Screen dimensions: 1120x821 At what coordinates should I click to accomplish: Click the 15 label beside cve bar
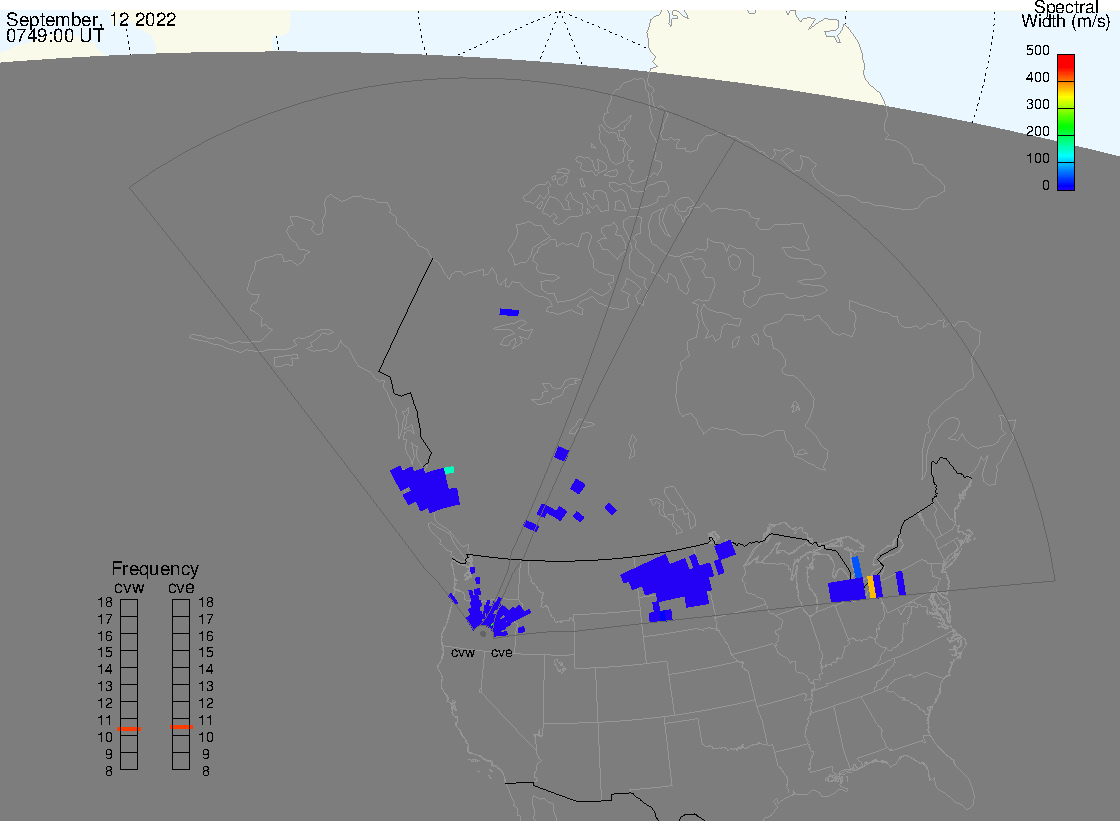pyautogui.click(x=206, y=652)
